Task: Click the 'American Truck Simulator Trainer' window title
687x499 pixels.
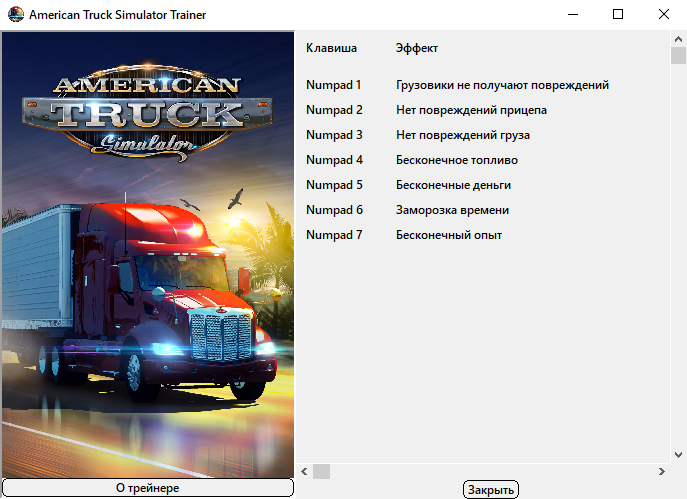Action: (x=117, y=15)
